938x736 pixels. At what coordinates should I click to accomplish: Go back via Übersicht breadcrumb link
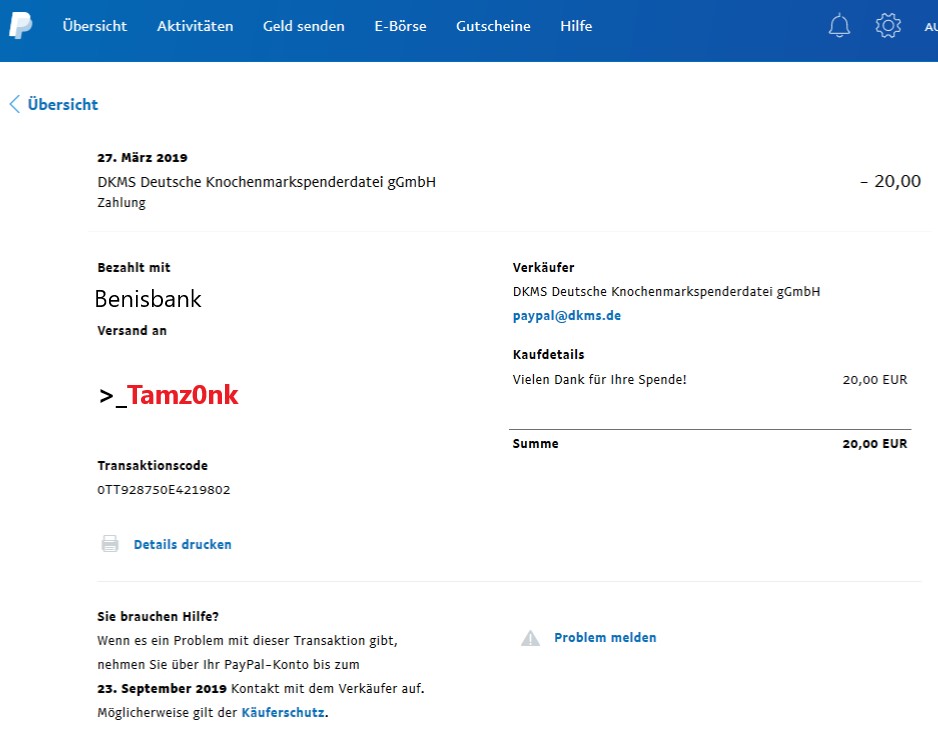pyautogui.click(x=63, y=104)
